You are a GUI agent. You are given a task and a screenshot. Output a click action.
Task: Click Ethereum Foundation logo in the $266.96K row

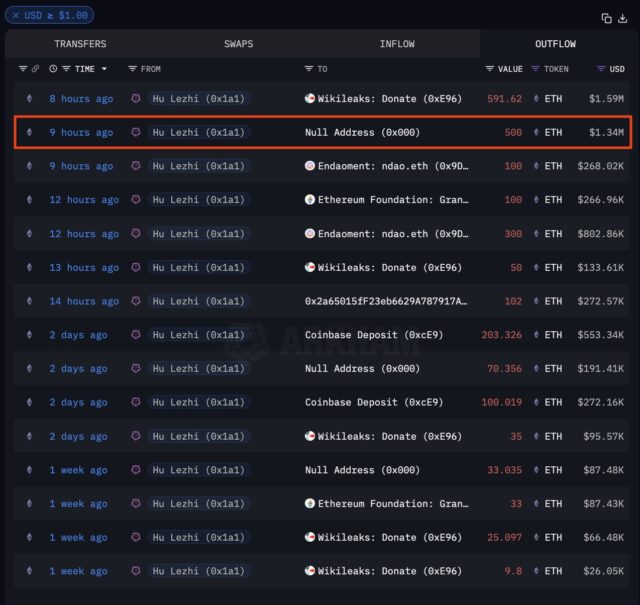(x=310, y=200)
